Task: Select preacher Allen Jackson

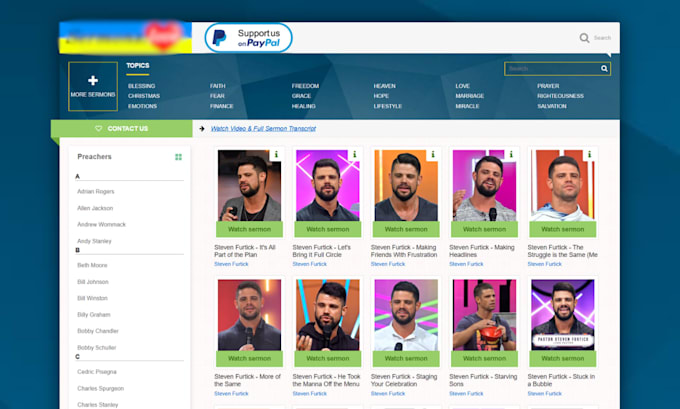Action: pos(95,208)
